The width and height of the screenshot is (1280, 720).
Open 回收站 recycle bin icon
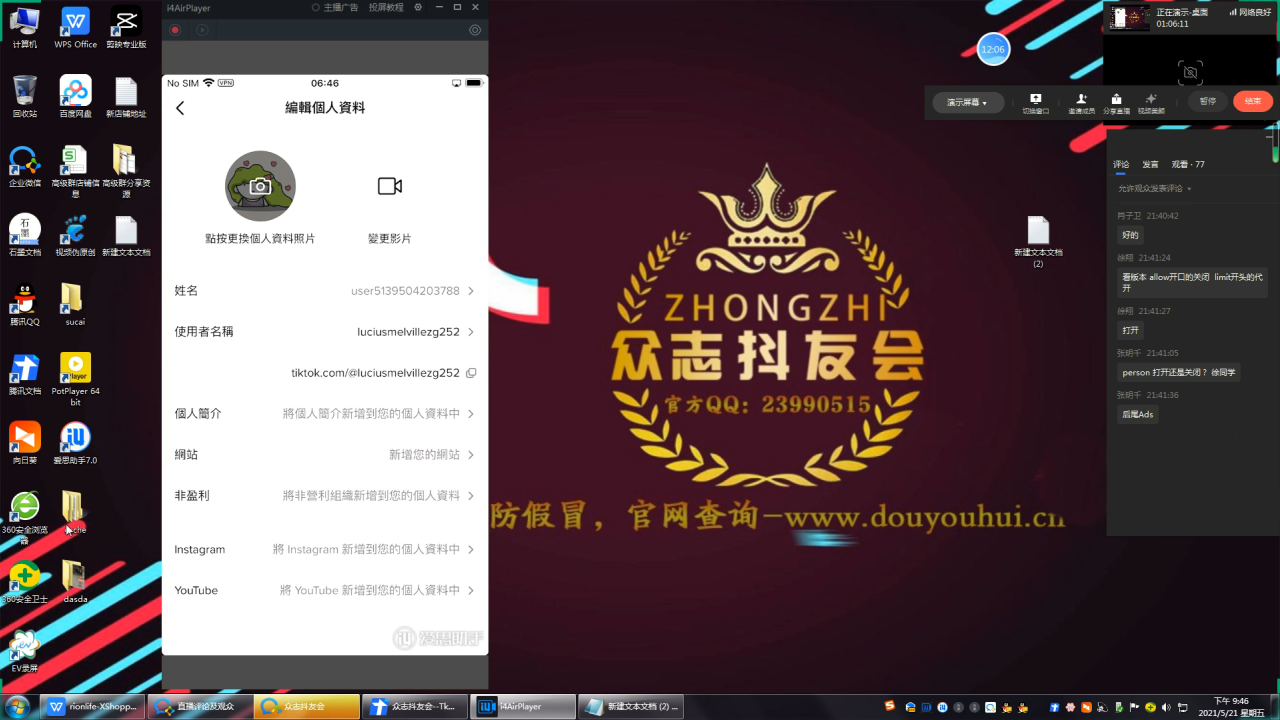click(25, 96)
